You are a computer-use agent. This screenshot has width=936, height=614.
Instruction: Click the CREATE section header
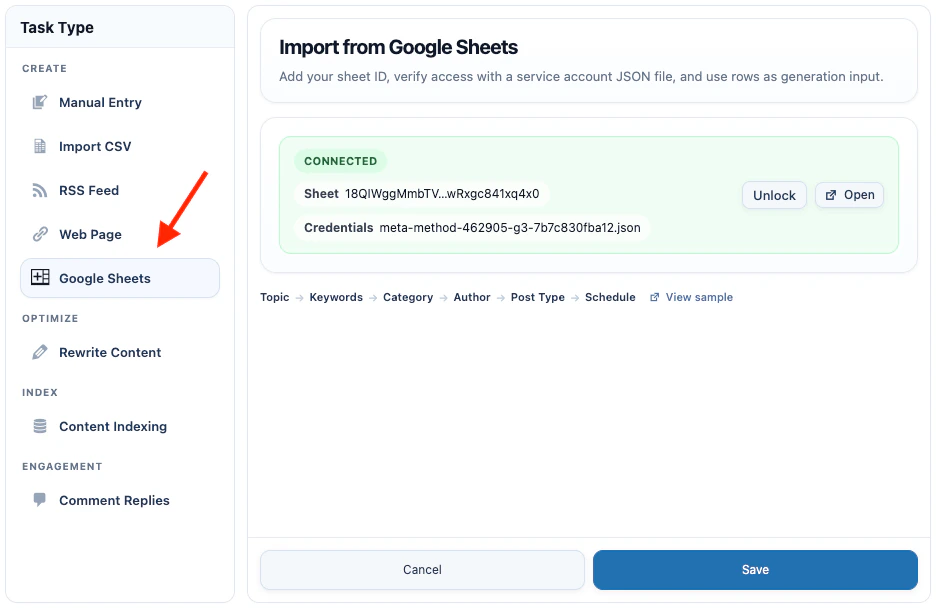(x=44, y=69)
